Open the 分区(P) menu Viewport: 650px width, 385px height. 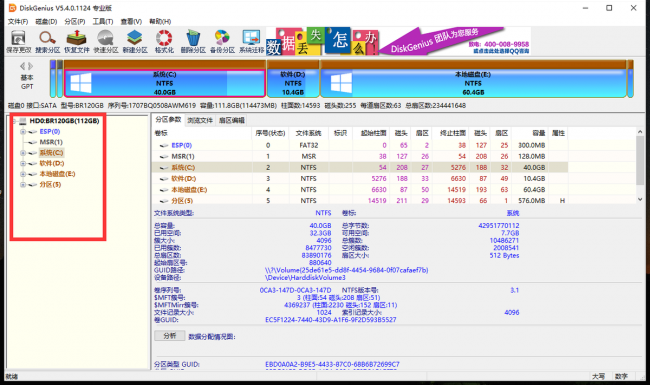(x=75, y=22)
